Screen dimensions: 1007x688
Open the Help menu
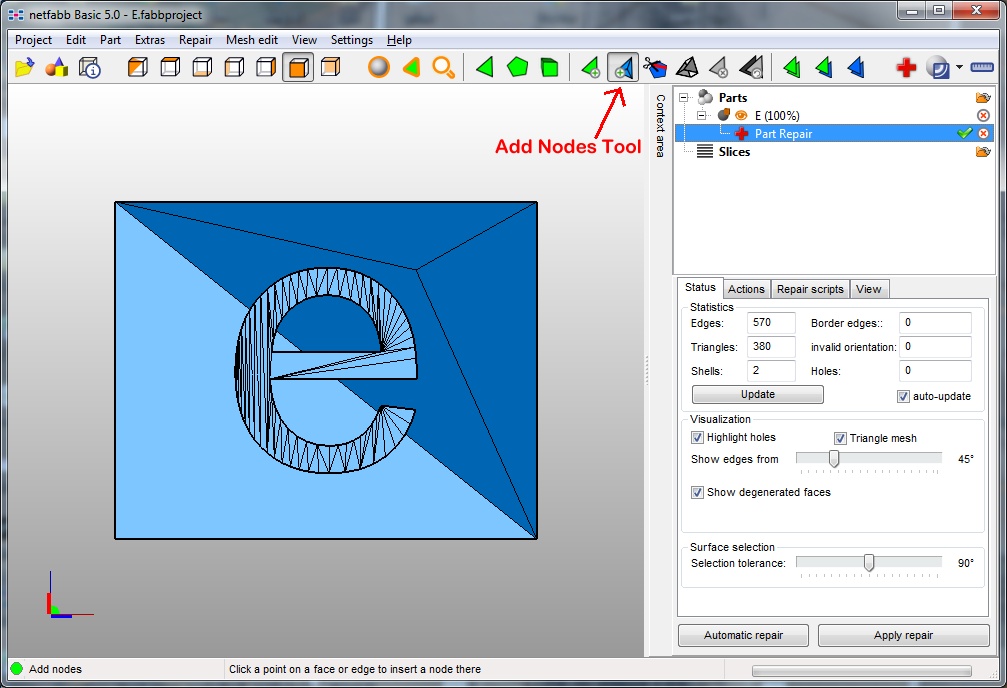pos(399,40)
